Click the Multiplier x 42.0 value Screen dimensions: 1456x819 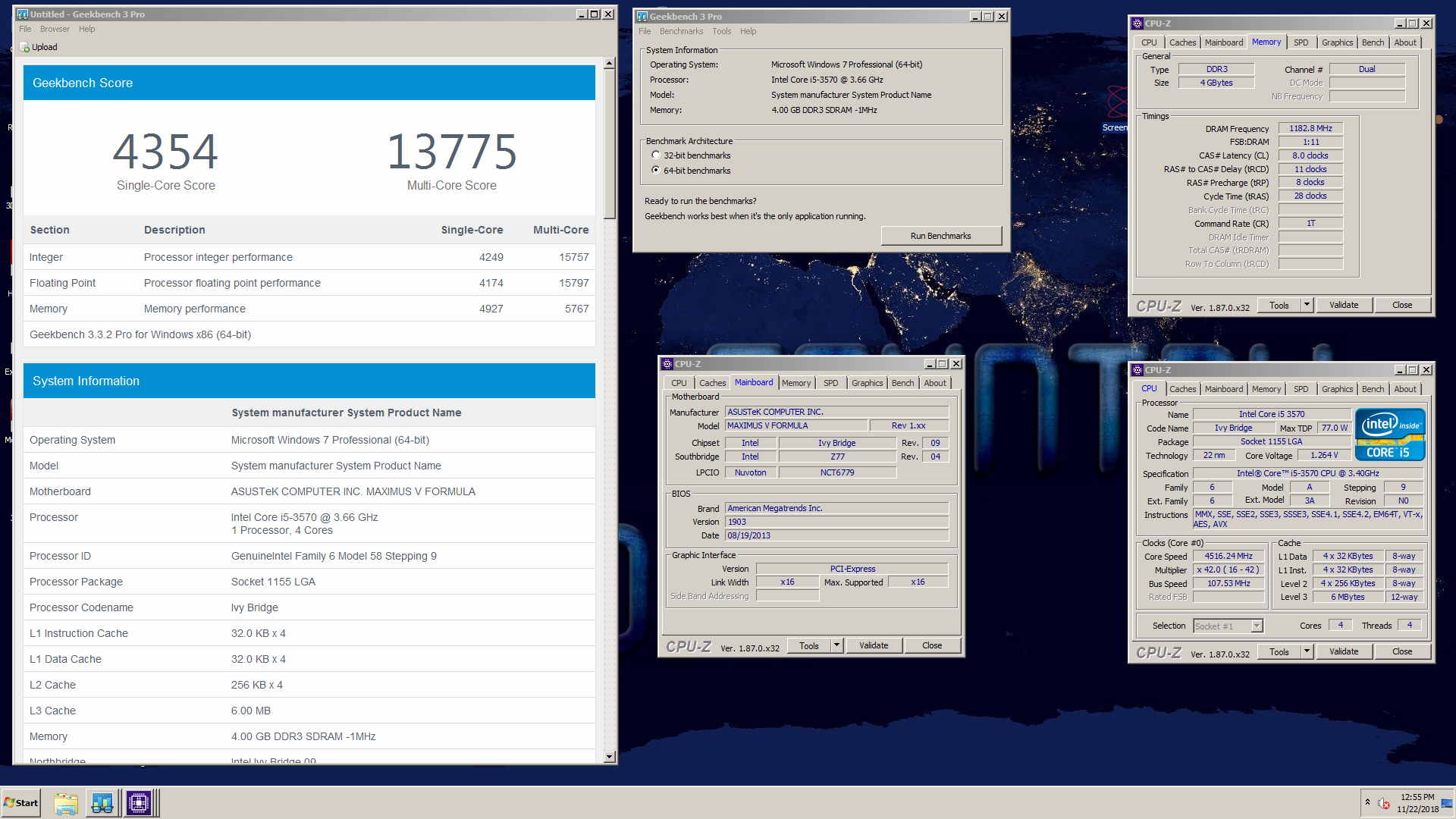pos(1228,570)
